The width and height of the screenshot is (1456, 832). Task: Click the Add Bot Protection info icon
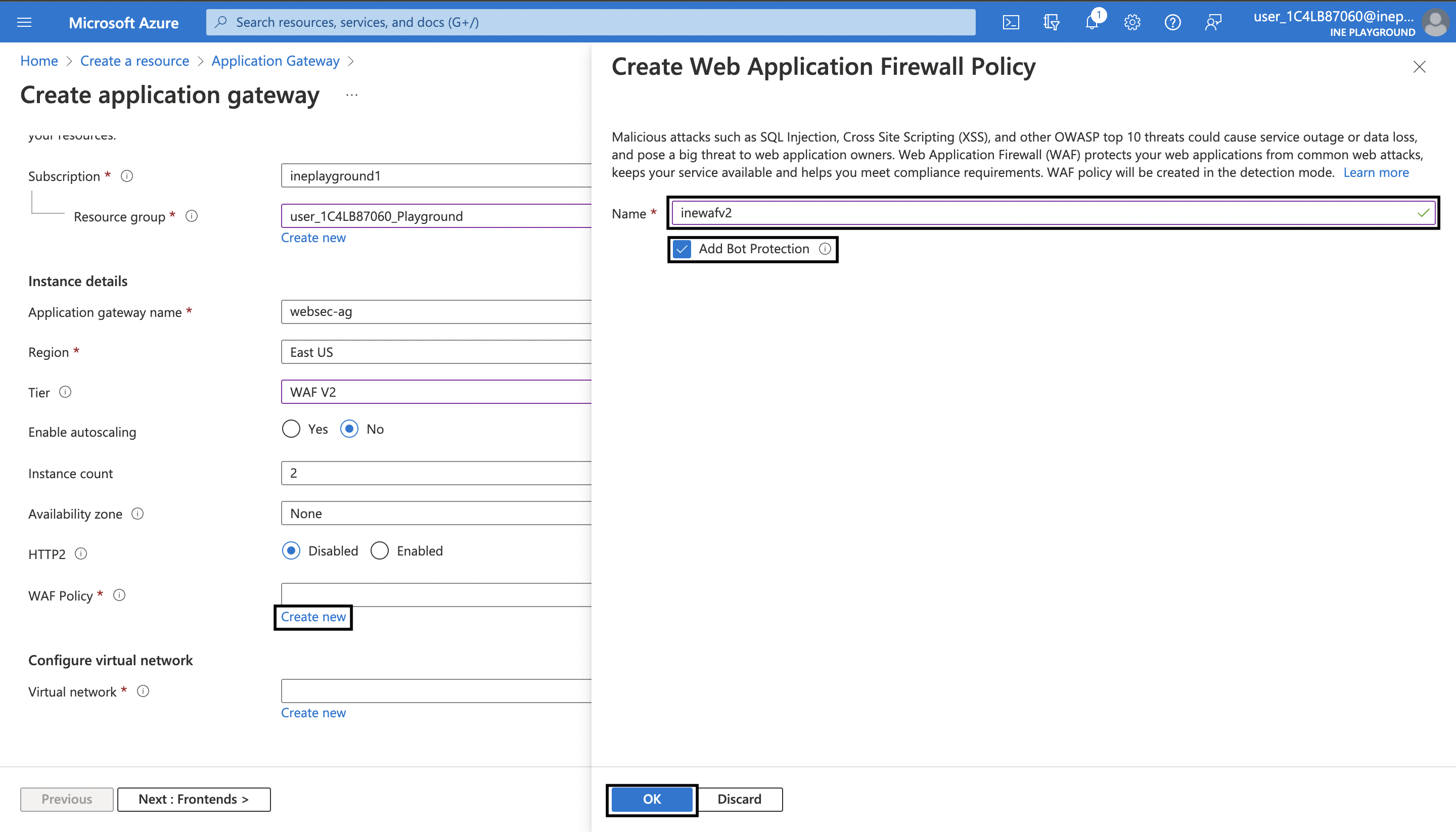point(825,249)
